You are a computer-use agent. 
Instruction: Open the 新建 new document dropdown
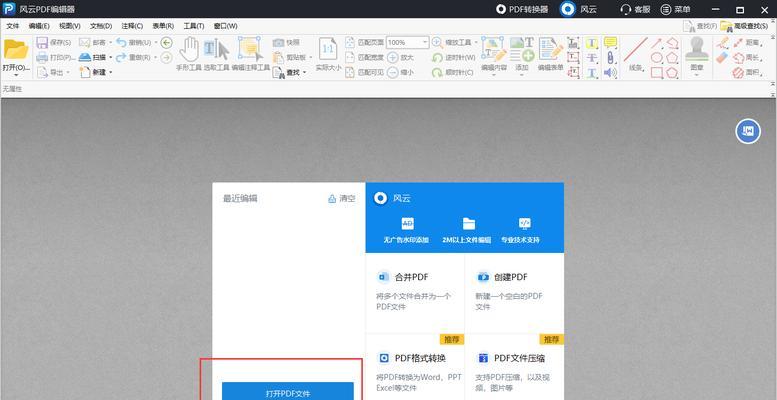coord(111,72)
